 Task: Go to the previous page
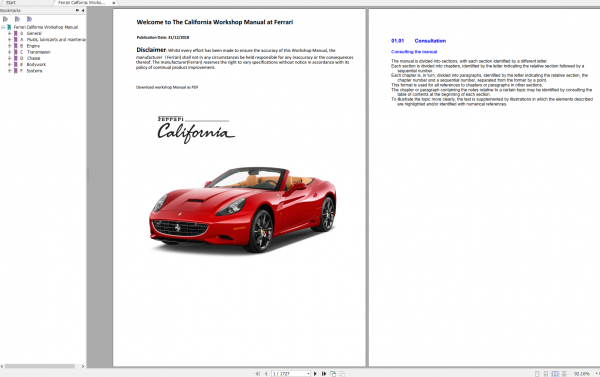(x=266, y=374)
